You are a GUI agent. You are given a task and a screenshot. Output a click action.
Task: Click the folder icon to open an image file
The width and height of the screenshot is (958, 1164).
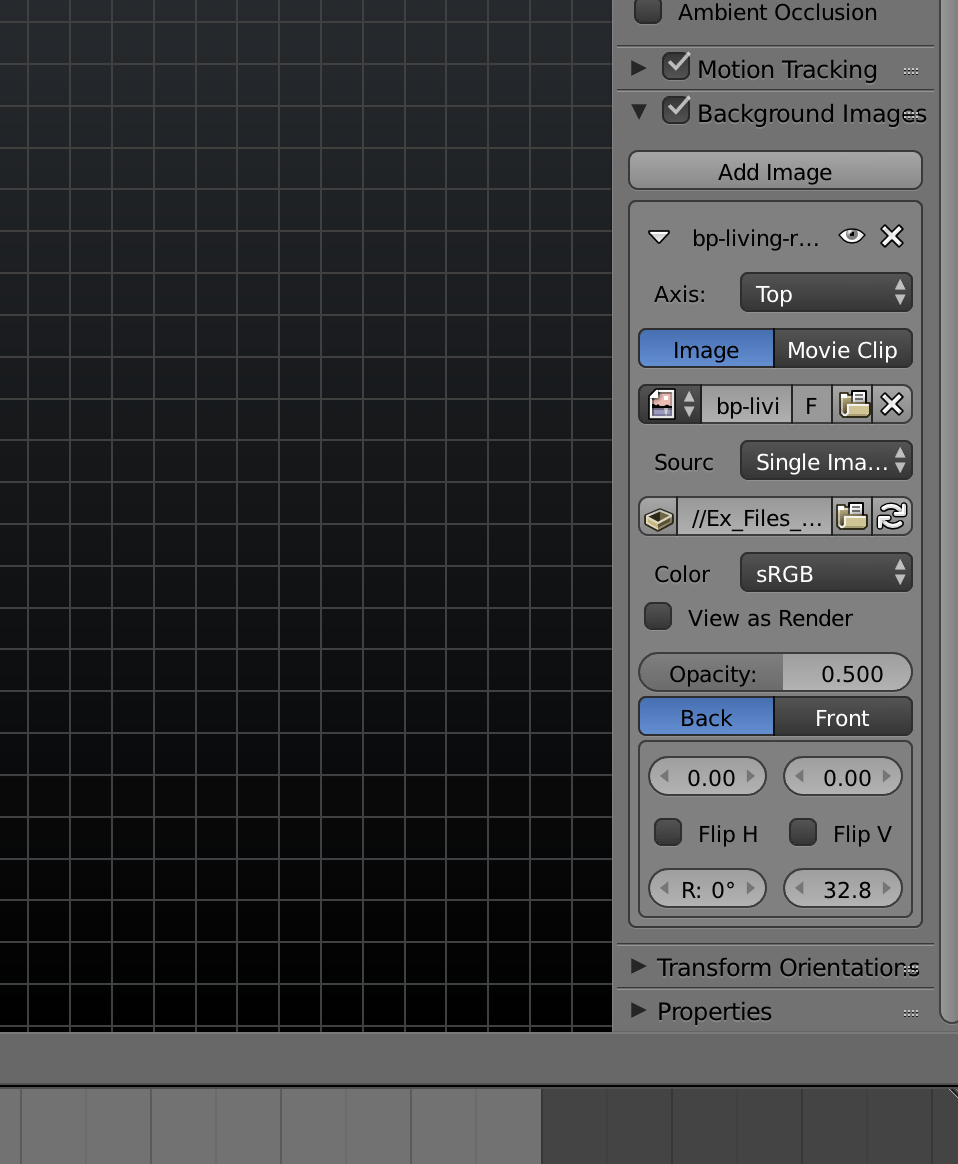(x=852, y=404)
